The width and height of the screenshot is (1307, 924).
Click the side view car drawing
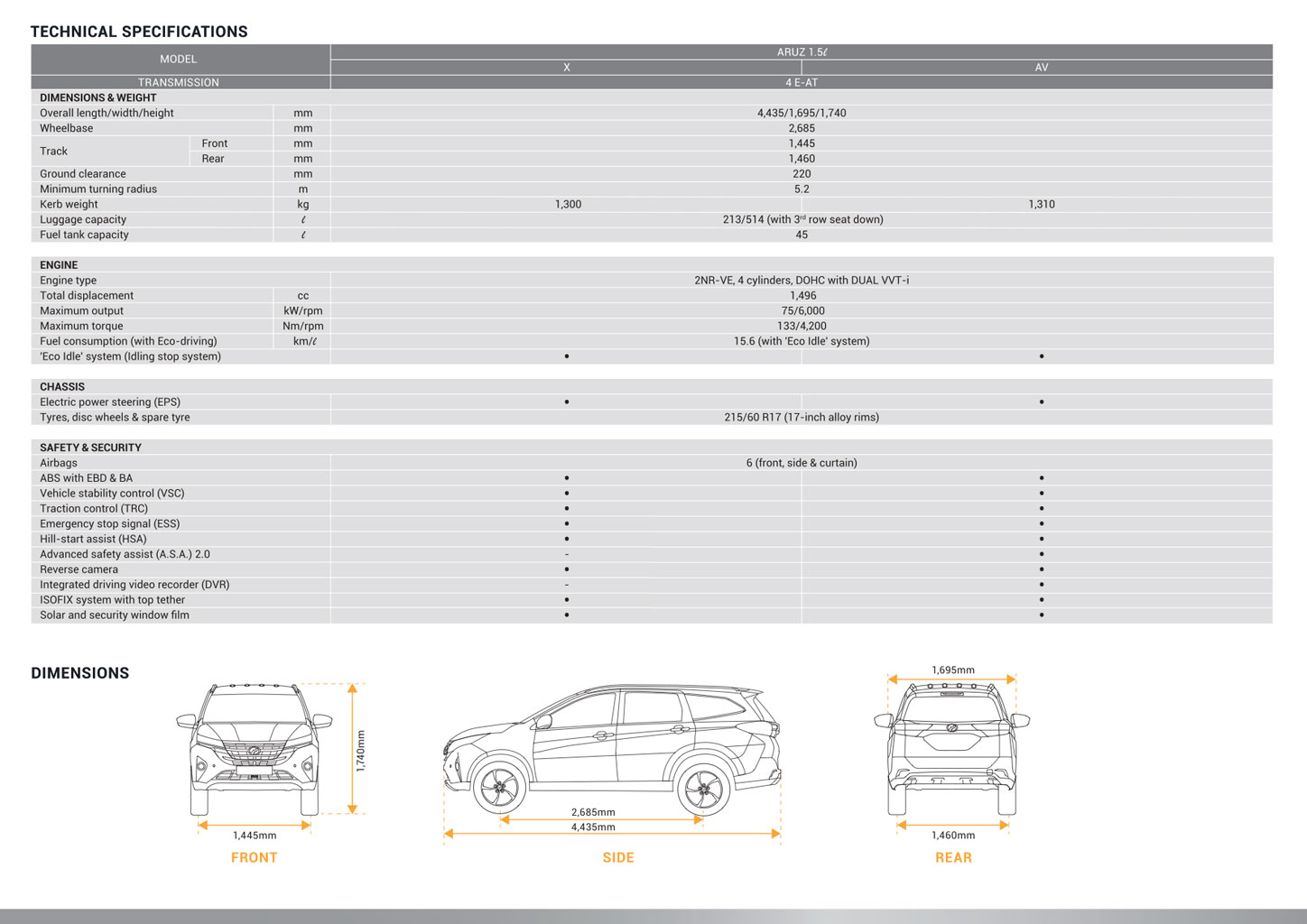click(x=612, y=750)
